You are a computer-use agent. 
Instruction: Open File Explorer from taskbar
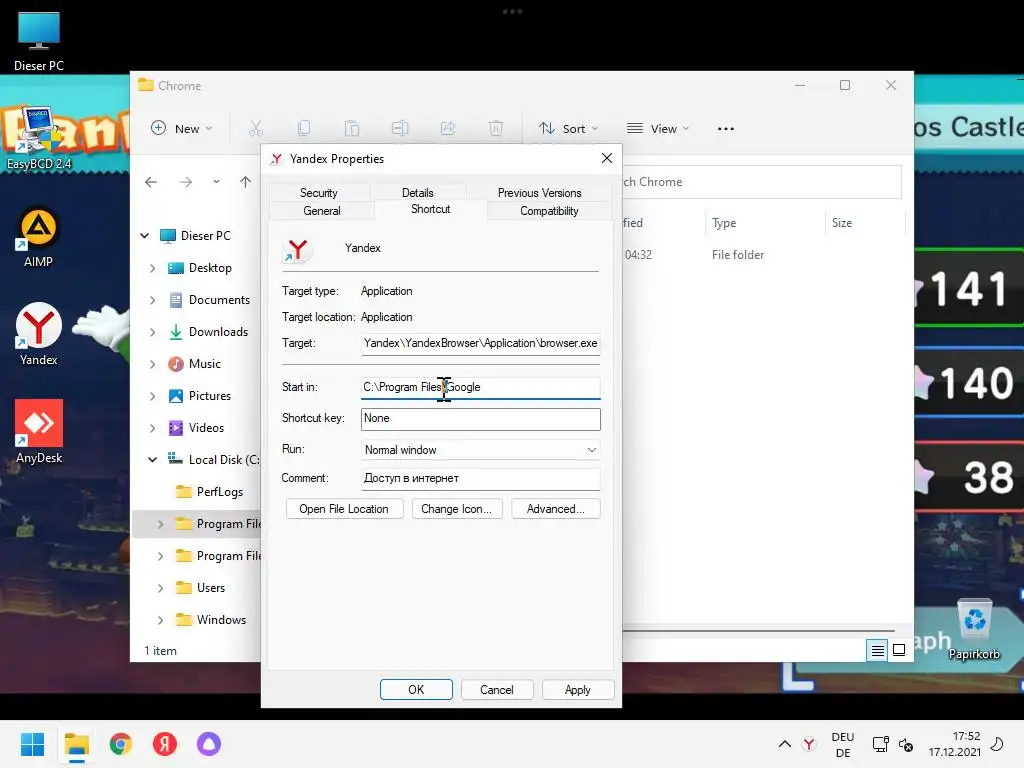(76, 744)
